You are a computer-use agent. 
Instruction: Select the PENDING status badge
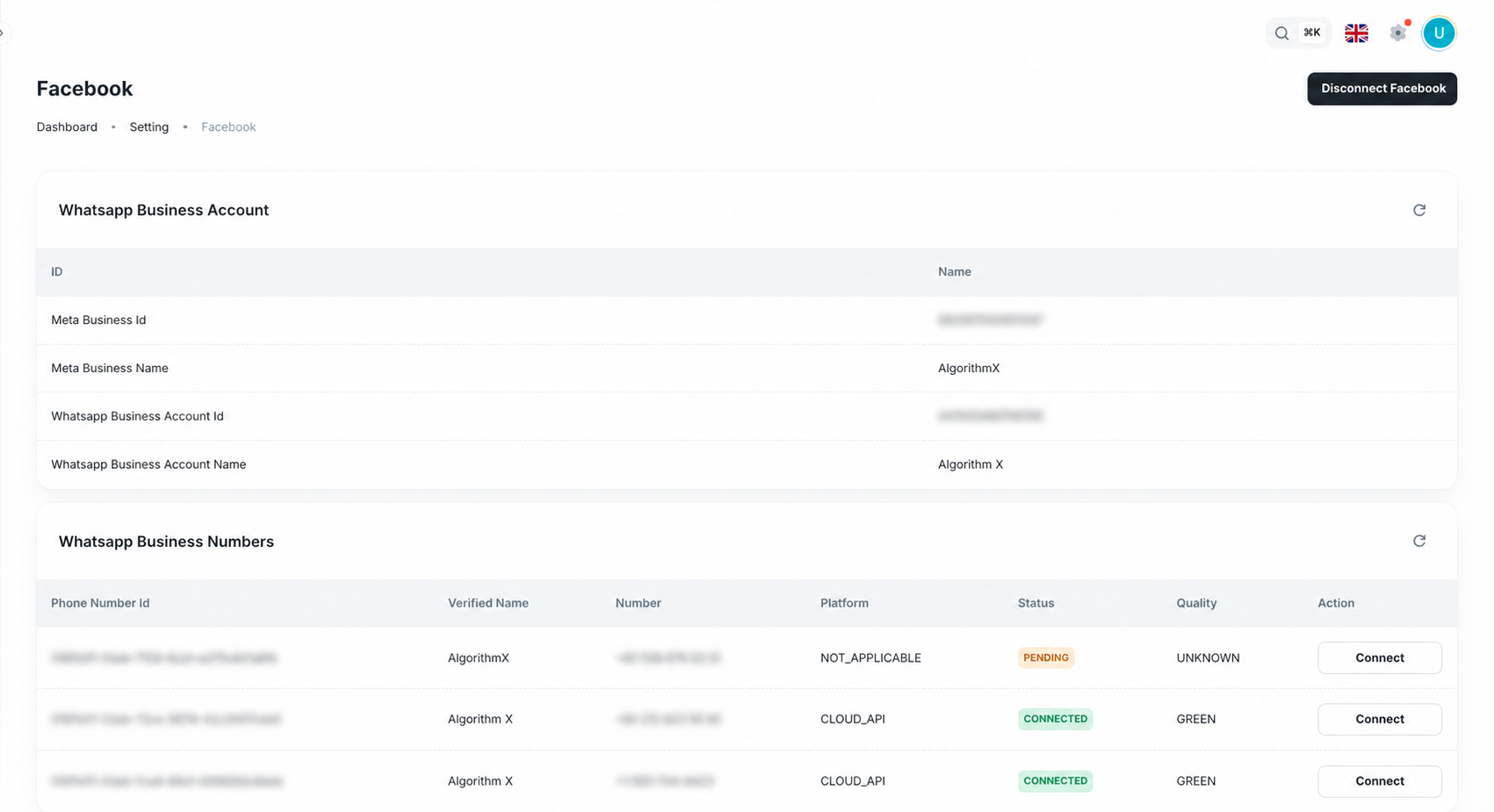point(1046,658)
